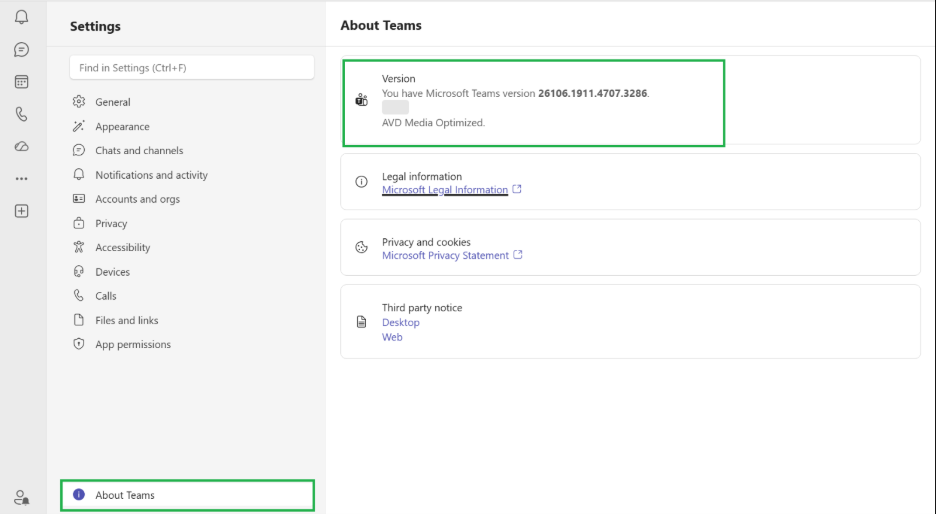Click the Accessibility figure icon
Image resolution: width=936 pixels, height=514 pixels.
(79, 247)
